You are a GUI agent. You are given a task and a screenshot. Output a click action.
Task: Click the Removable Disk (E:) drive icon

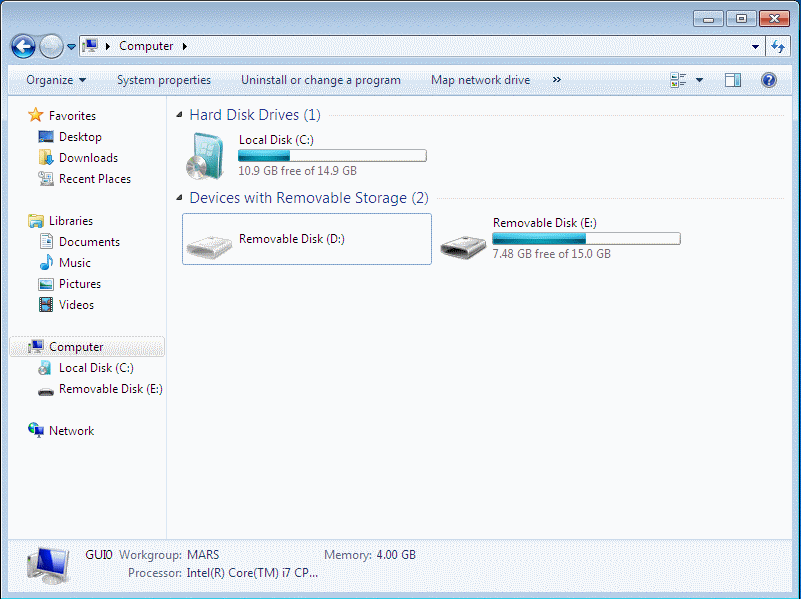46,388
